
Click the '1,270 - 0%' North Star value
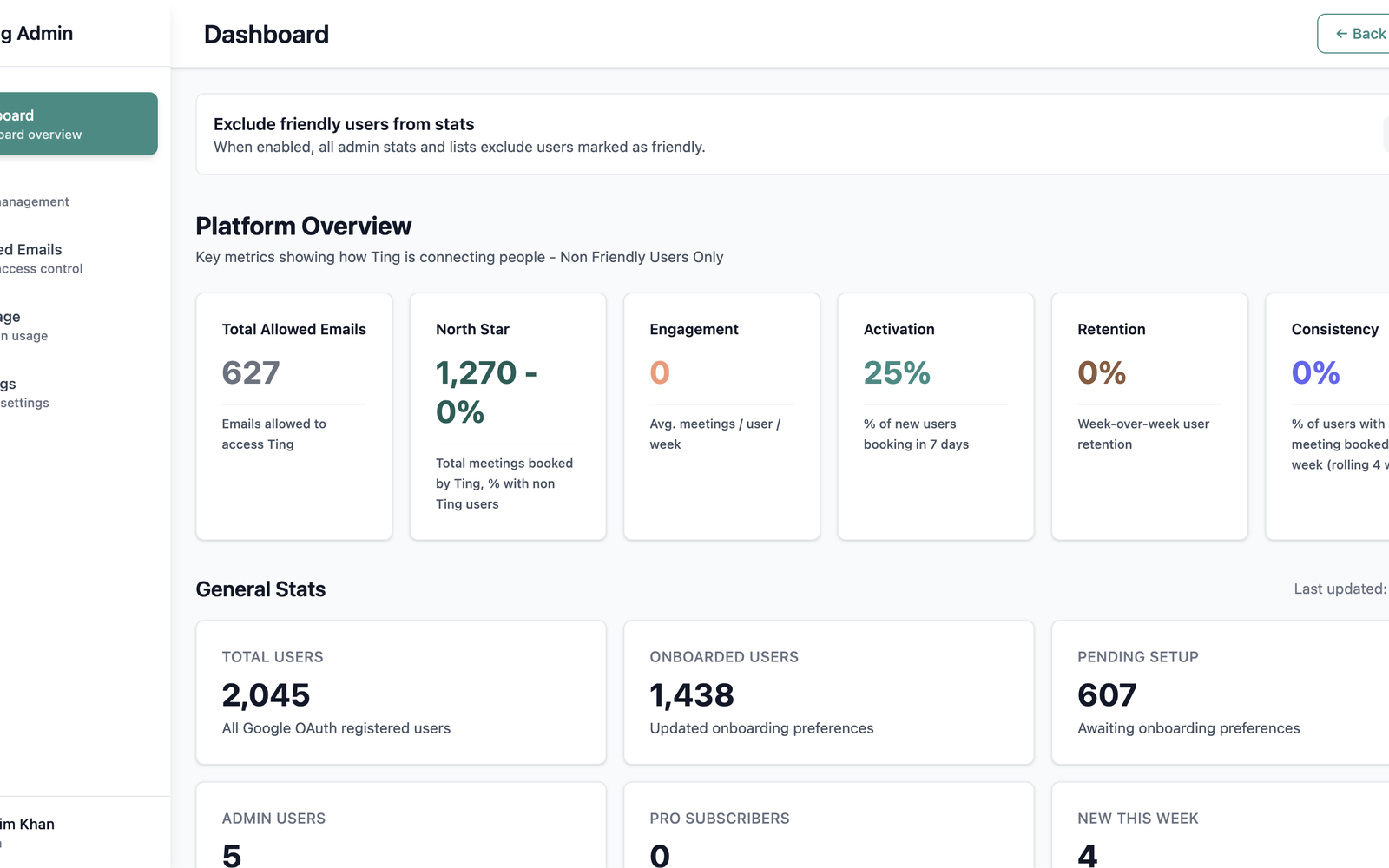[487, 392]
